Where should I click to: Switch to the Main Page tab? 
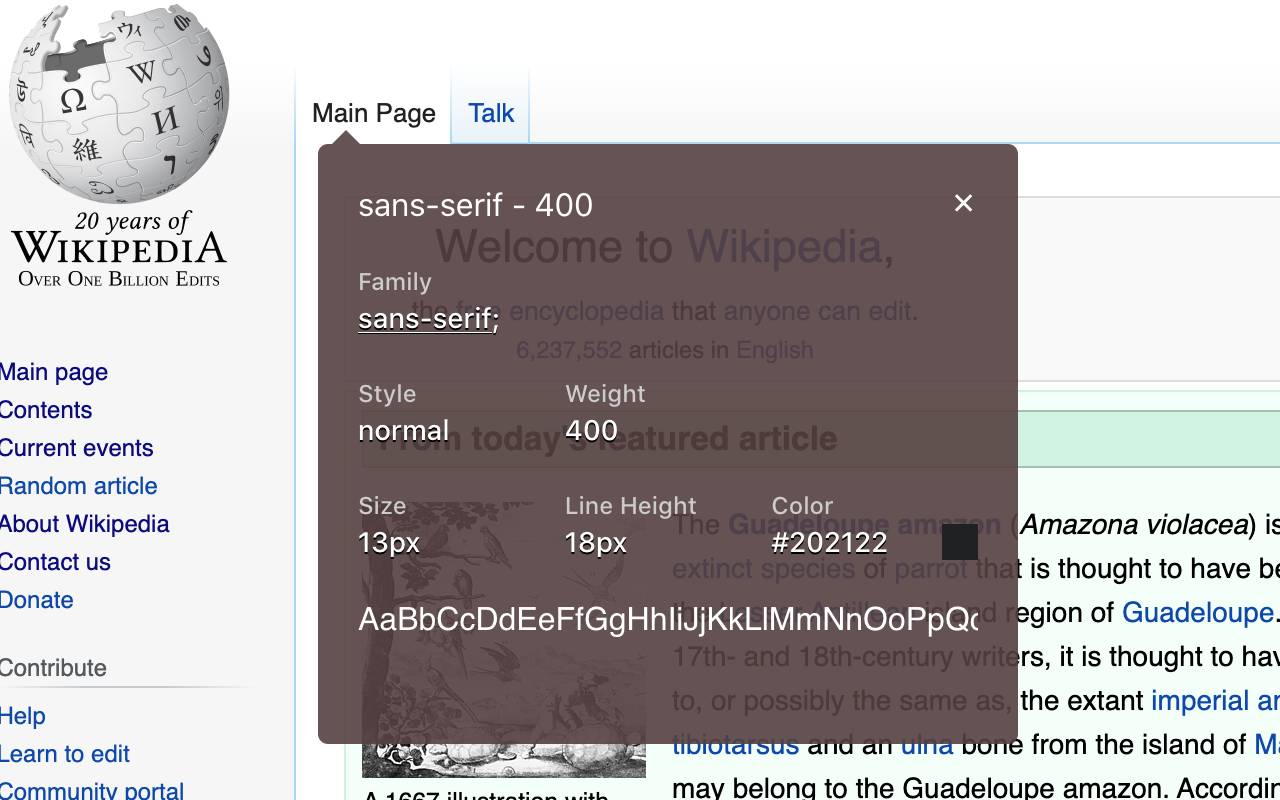(x=372, y=113)
